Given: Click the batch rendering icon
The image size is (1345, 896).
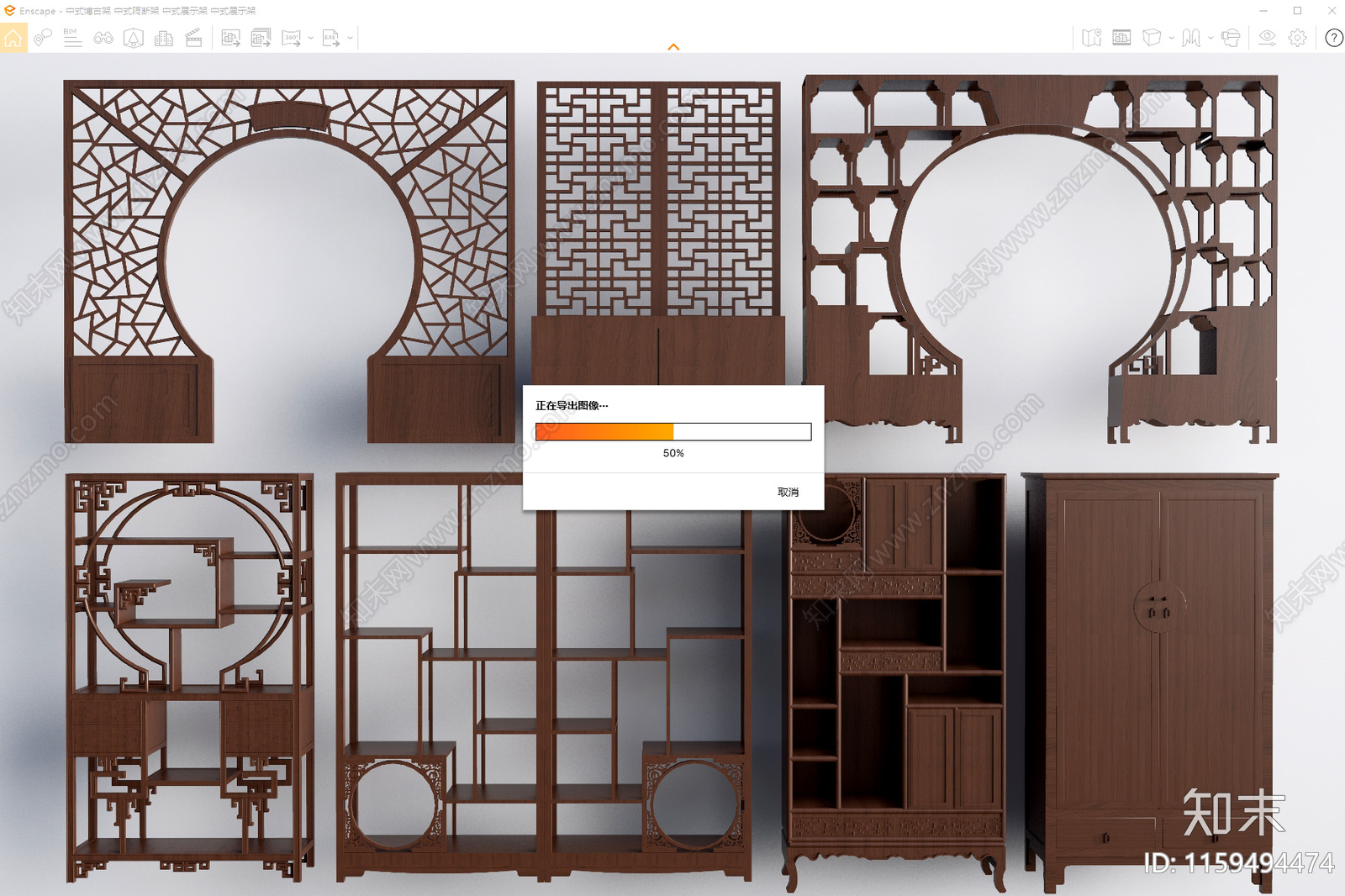Looking at the screenshot, I should (x=261, y=38).
